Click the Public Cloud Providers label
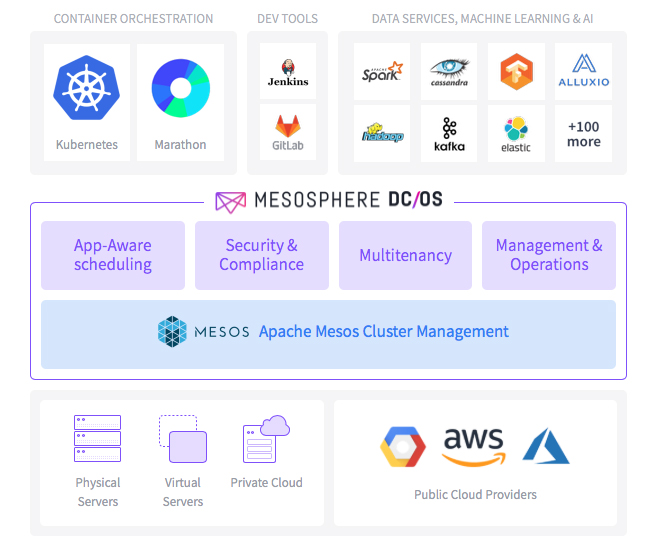 tap(476, 495)
